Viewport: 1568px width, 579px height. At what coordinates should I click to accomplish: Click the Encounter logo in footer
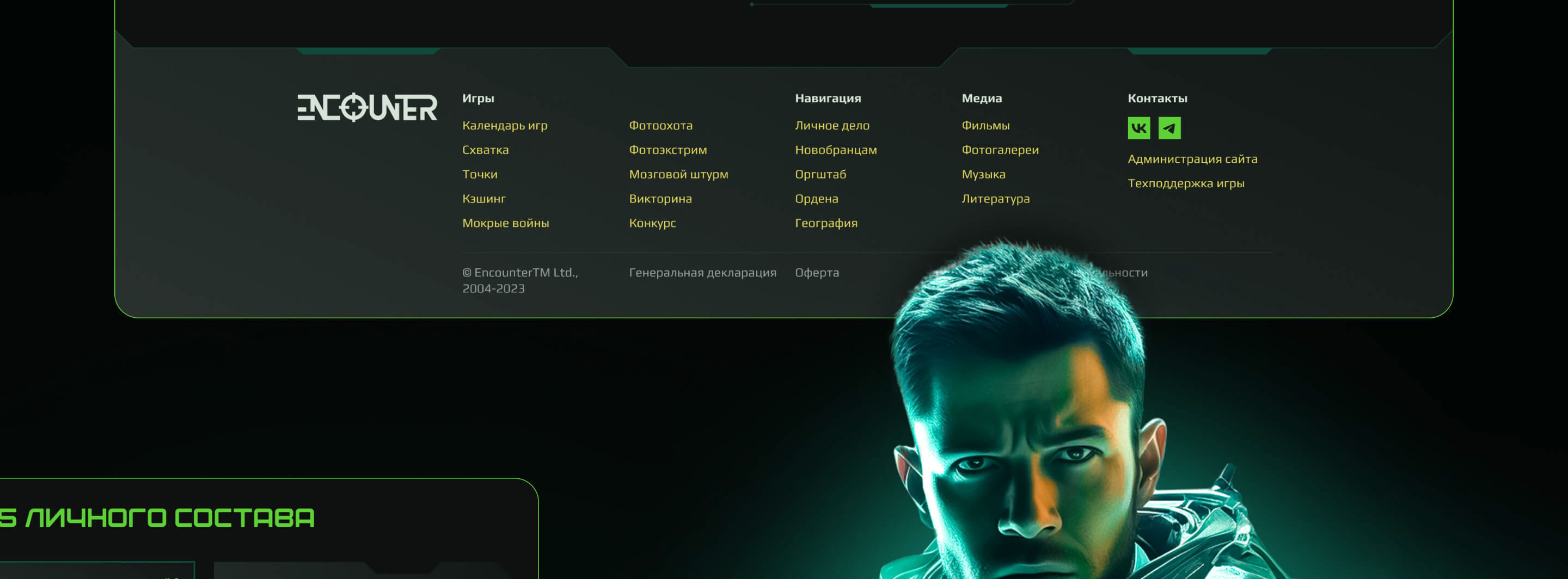pos(367,108)
